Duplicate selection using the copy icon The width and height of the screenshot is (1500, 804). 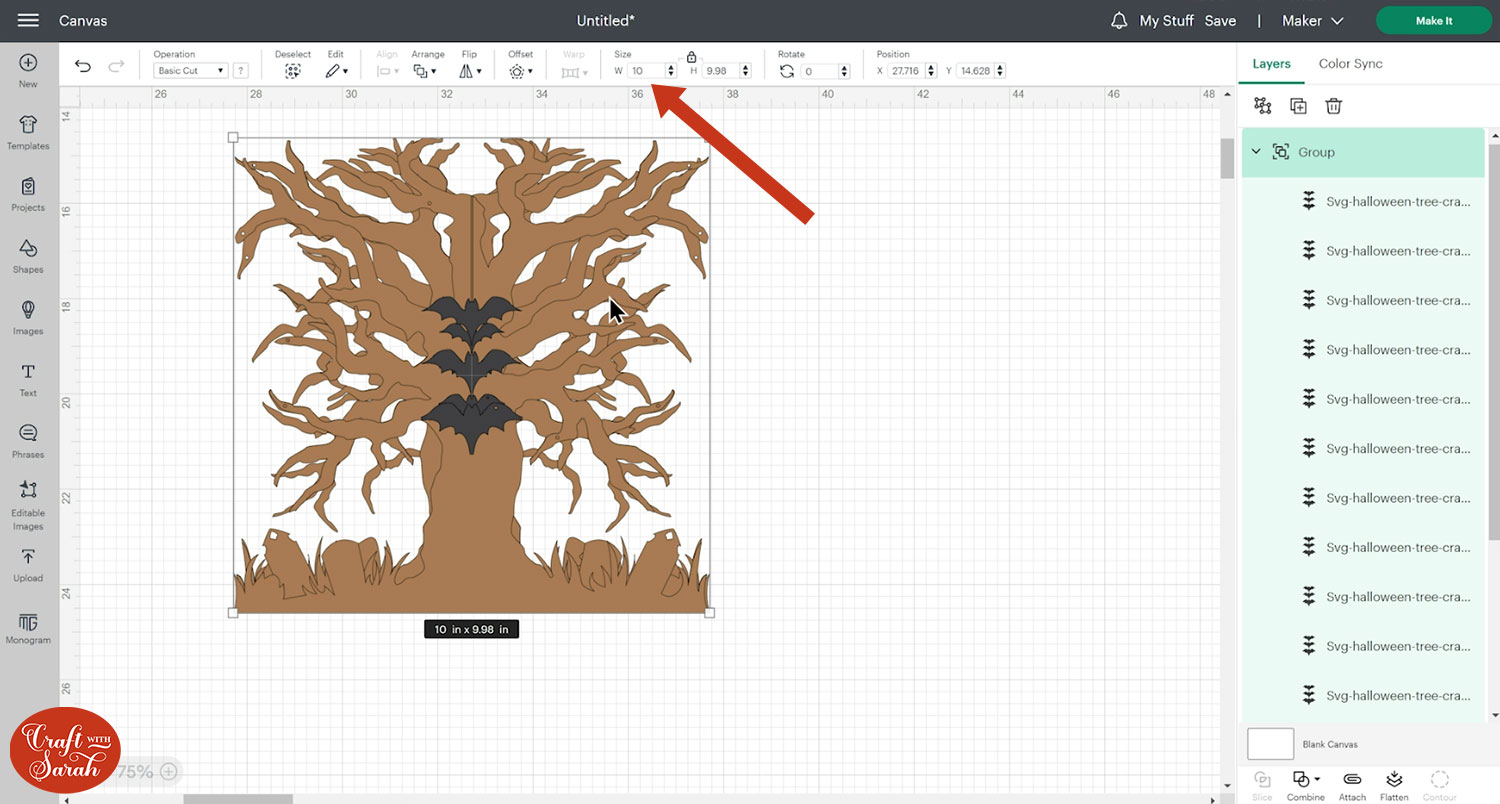tap(1298, 105)
